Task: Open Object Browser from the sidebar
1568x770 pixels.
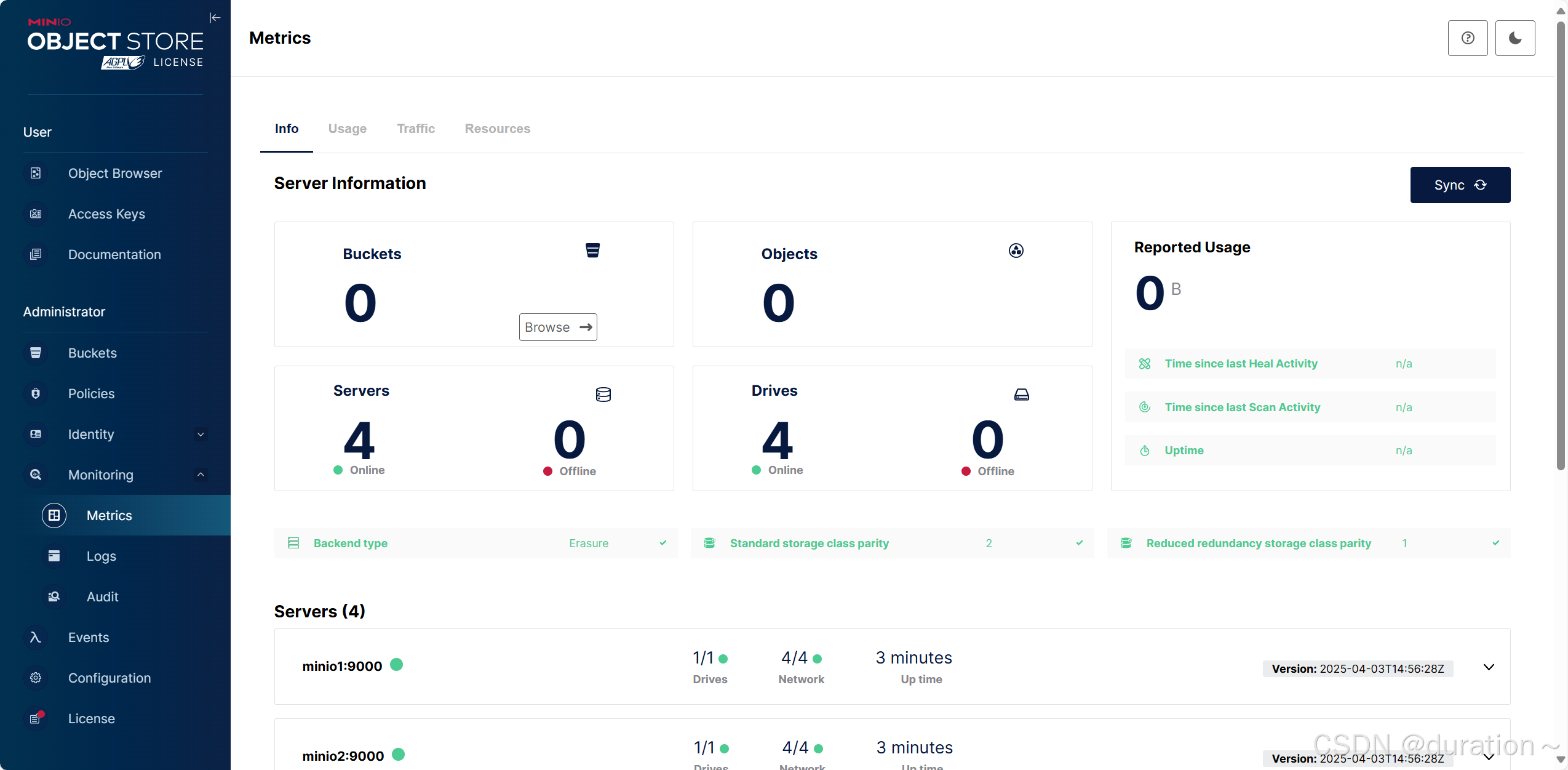Action: [x=114, y=174]
